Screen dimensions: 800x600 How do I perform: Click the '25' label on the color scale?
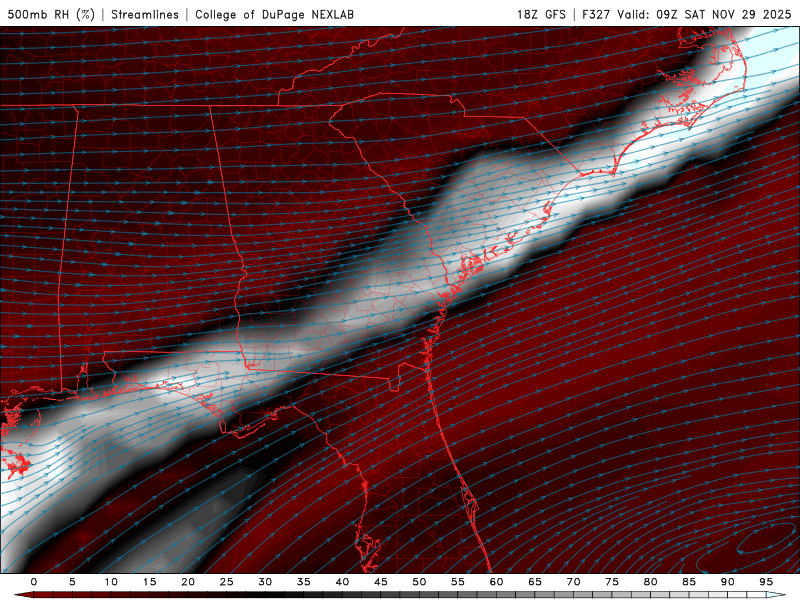(226, 582)
